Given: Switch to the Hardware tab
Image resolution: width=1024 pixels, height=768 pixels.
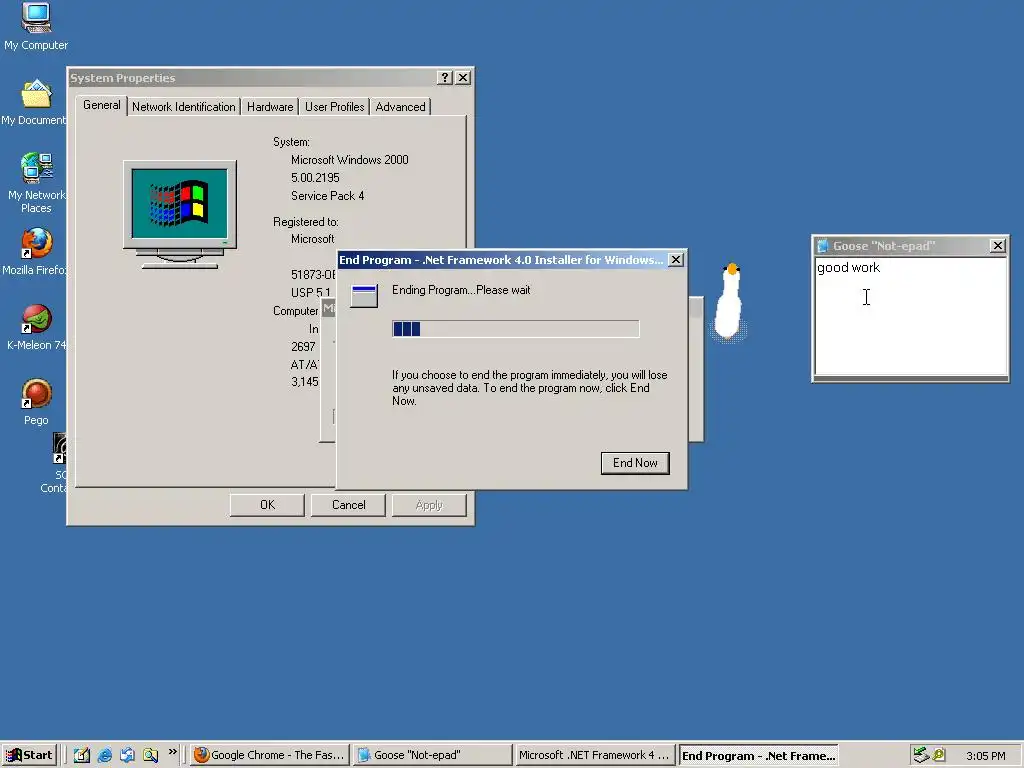Looking at the screenshot, I should click(x=270, y=106).
